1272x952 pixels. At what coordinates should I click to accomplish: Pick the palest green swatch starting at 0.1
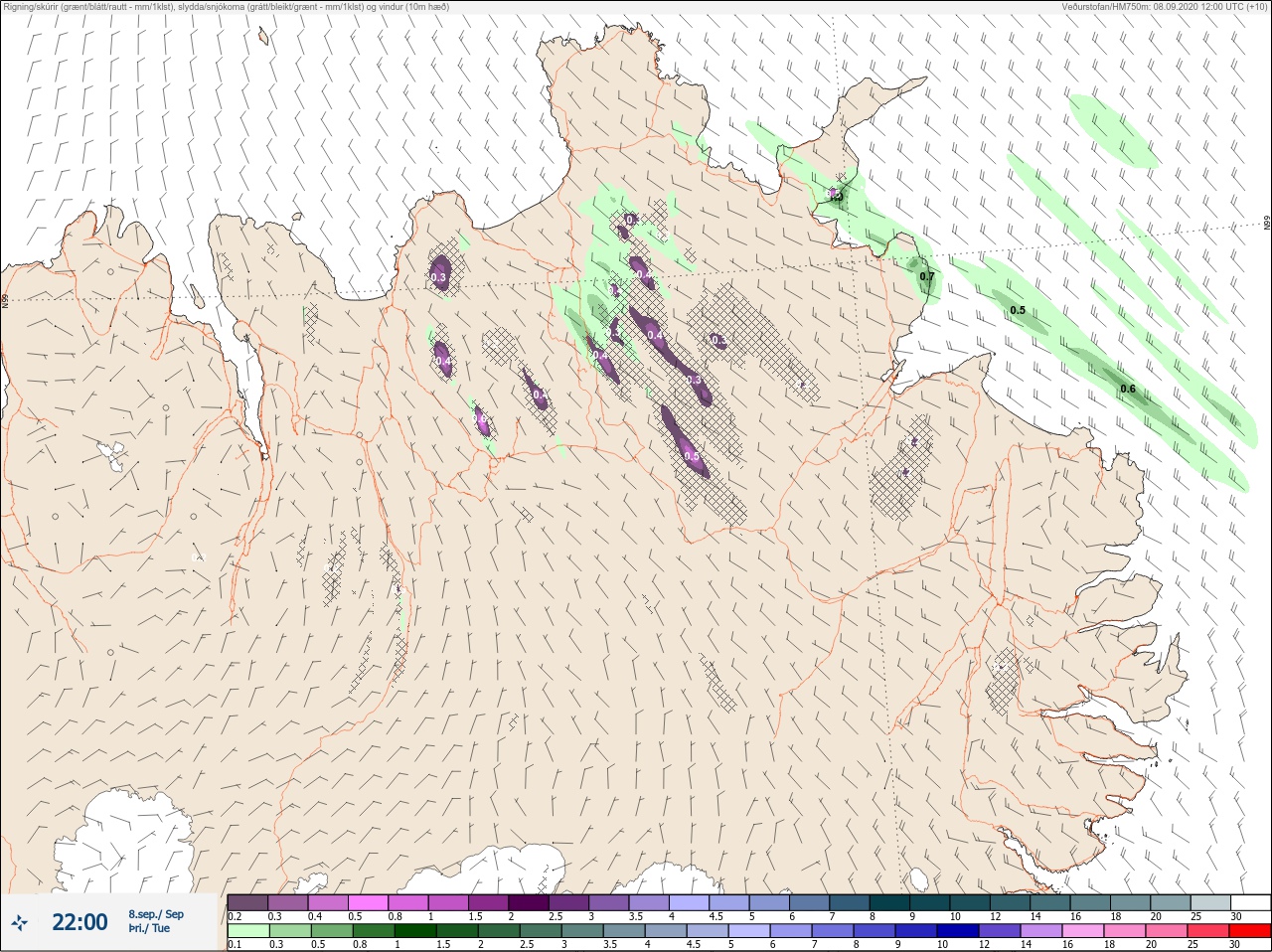[x=247, y=931]
